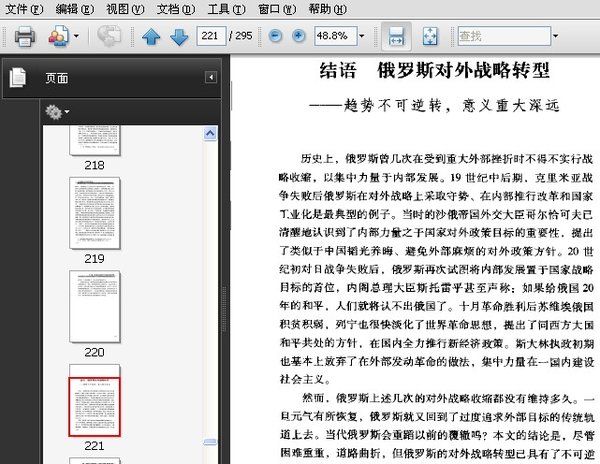Click the pages panel icon
Viewport: 600px width, 464px height.
(18, 78)
